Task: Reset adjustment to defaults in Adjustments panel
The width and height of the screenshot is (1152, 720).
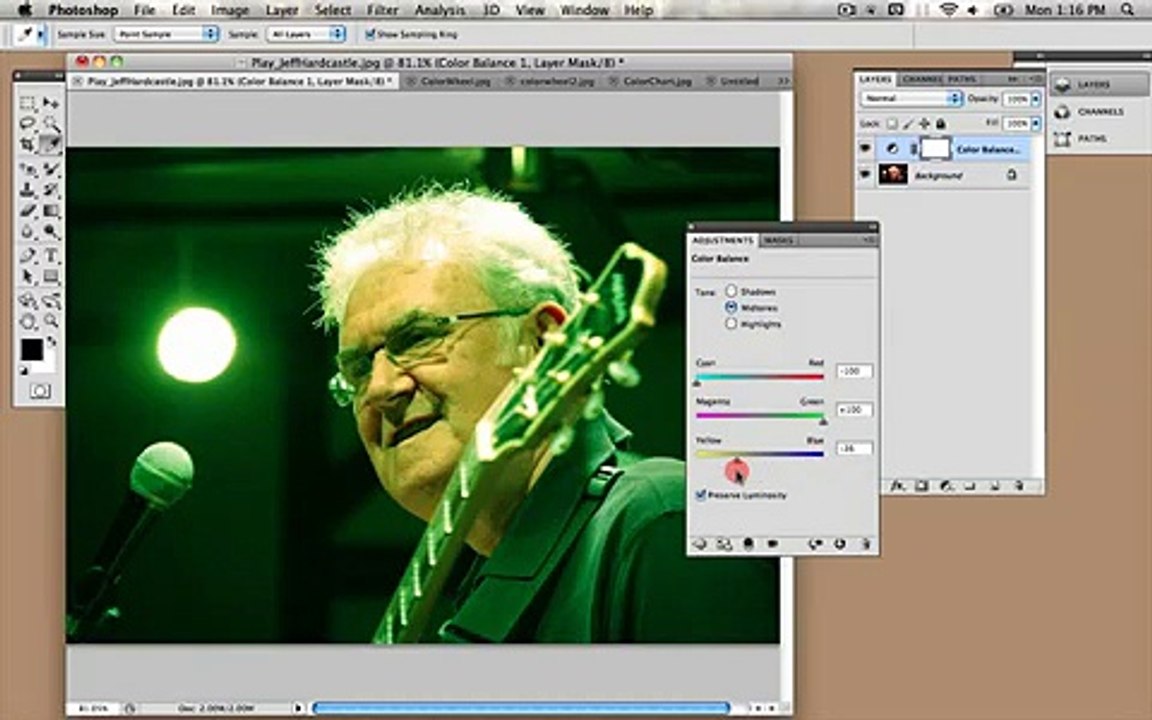Action: (839, 544)
